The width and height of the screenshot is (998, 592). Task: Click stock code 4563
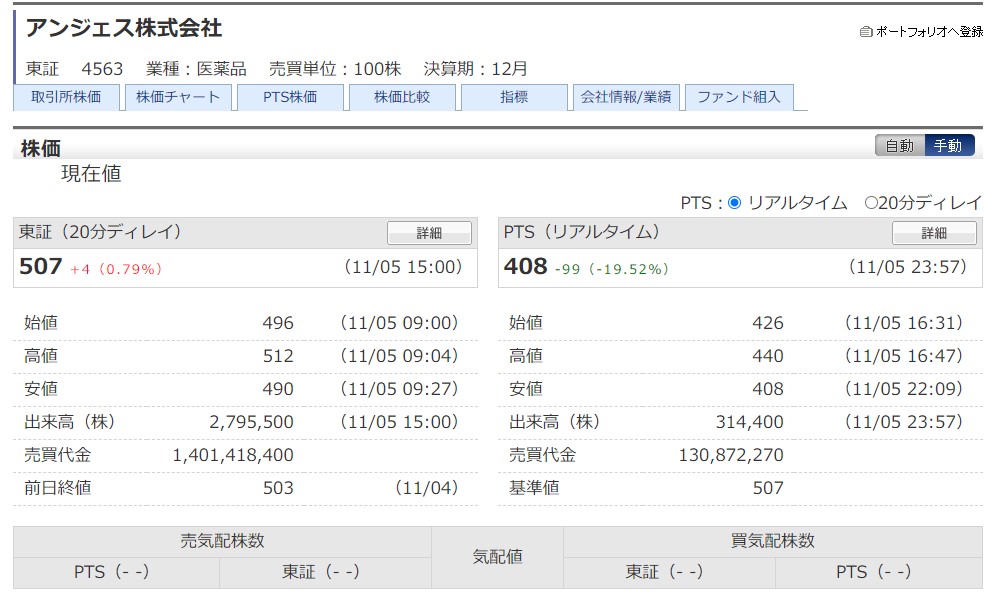point(102,69)
